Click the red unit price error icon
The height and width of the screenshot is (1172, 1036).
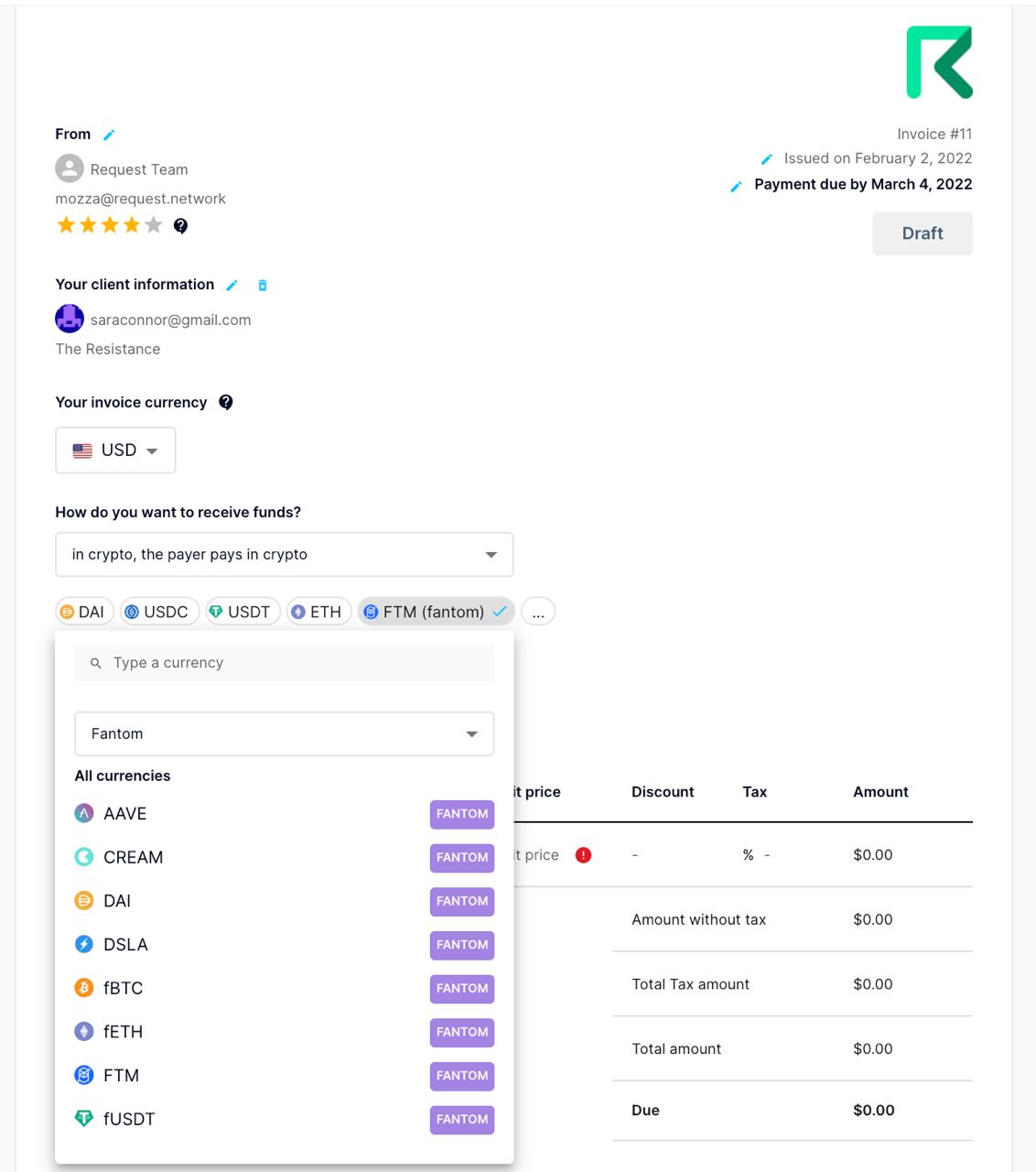point(583,855)
